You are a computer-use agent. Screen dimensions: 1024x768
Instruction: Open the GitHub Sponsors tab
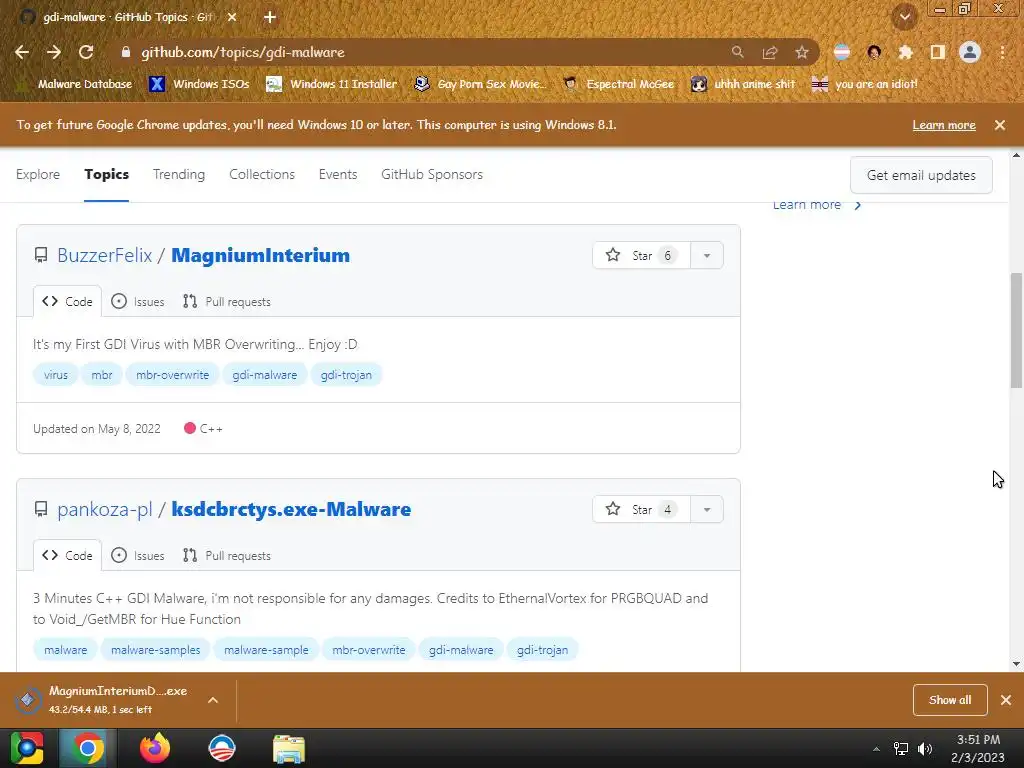click(x=432, y=174)
